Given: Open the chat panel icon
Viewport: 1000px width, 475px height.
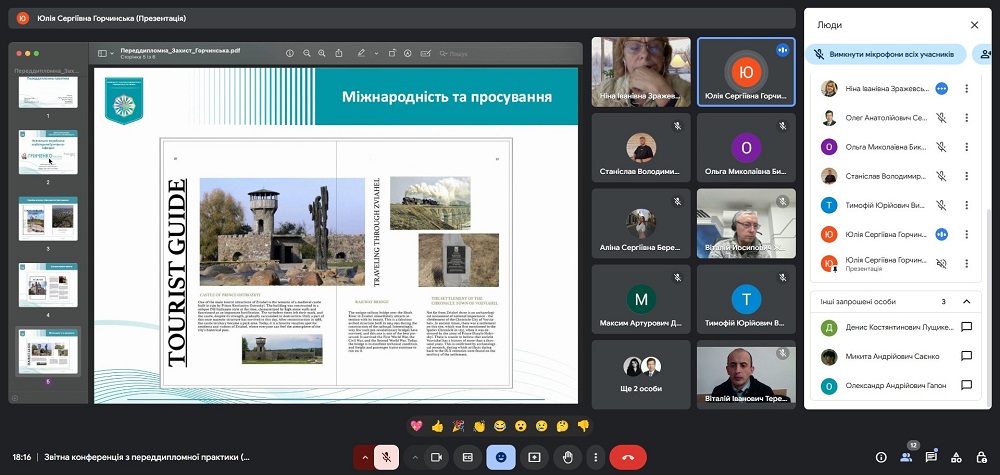Looking at the screenshot, I should tap(931, 457).
